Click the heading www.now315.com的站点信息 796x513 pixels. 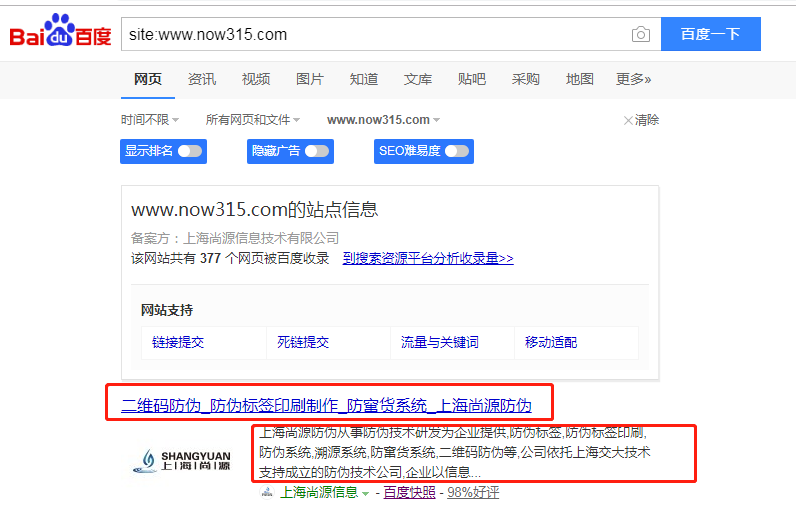pos(255,210)
